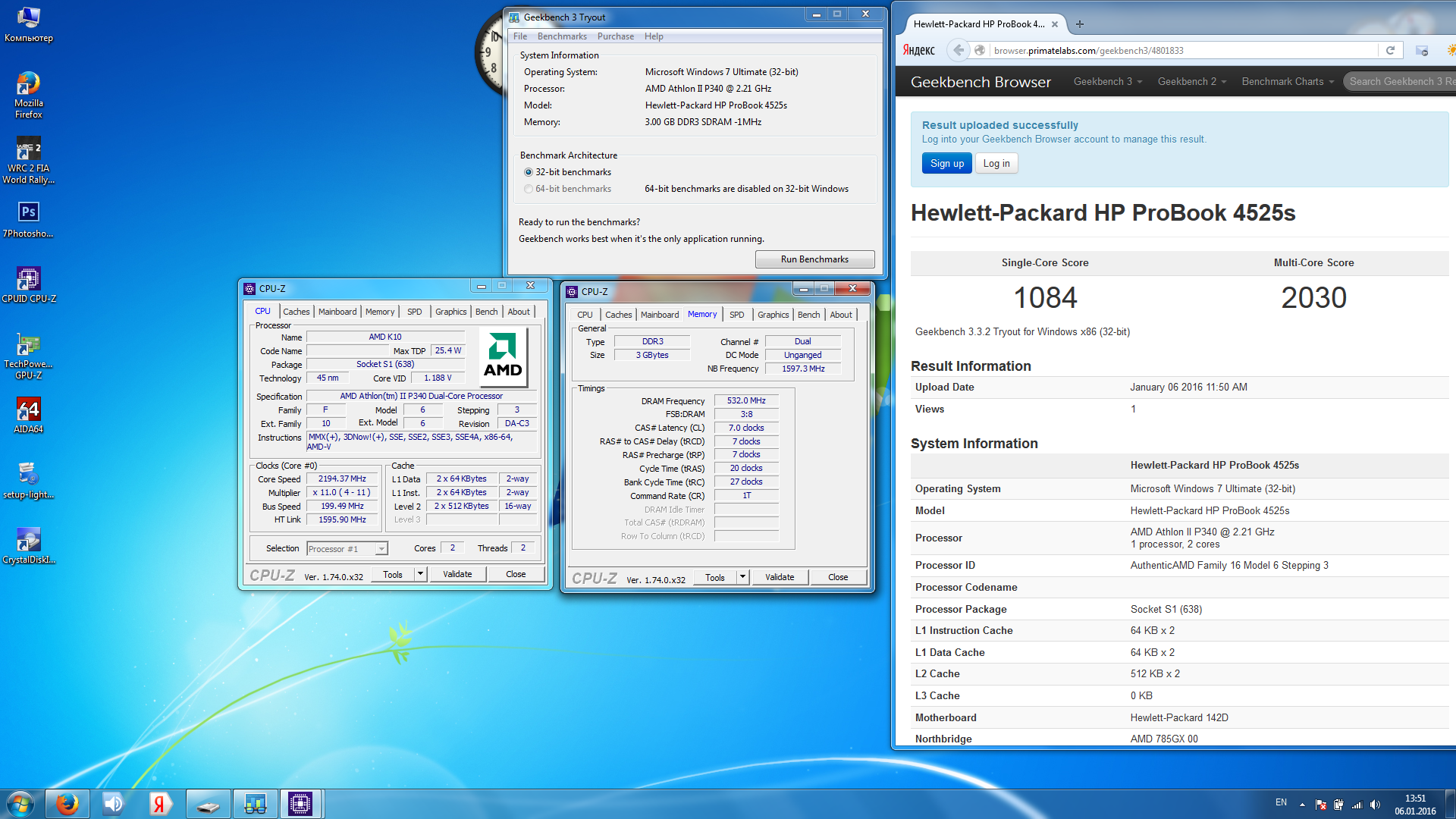The image size is (1456, 819).
Task: Open Yandex browser from the taskbar
Action: point(159,804)
